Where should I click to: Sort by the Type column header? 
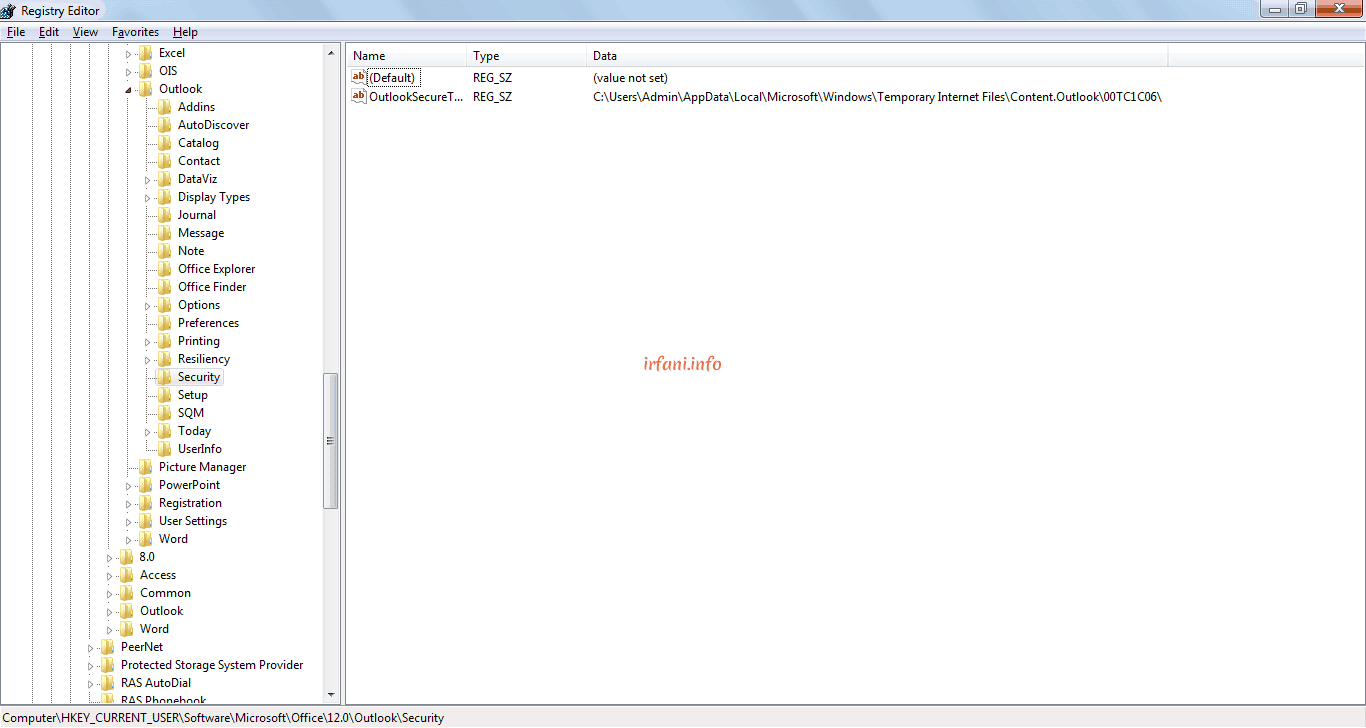tap(527, 56)
